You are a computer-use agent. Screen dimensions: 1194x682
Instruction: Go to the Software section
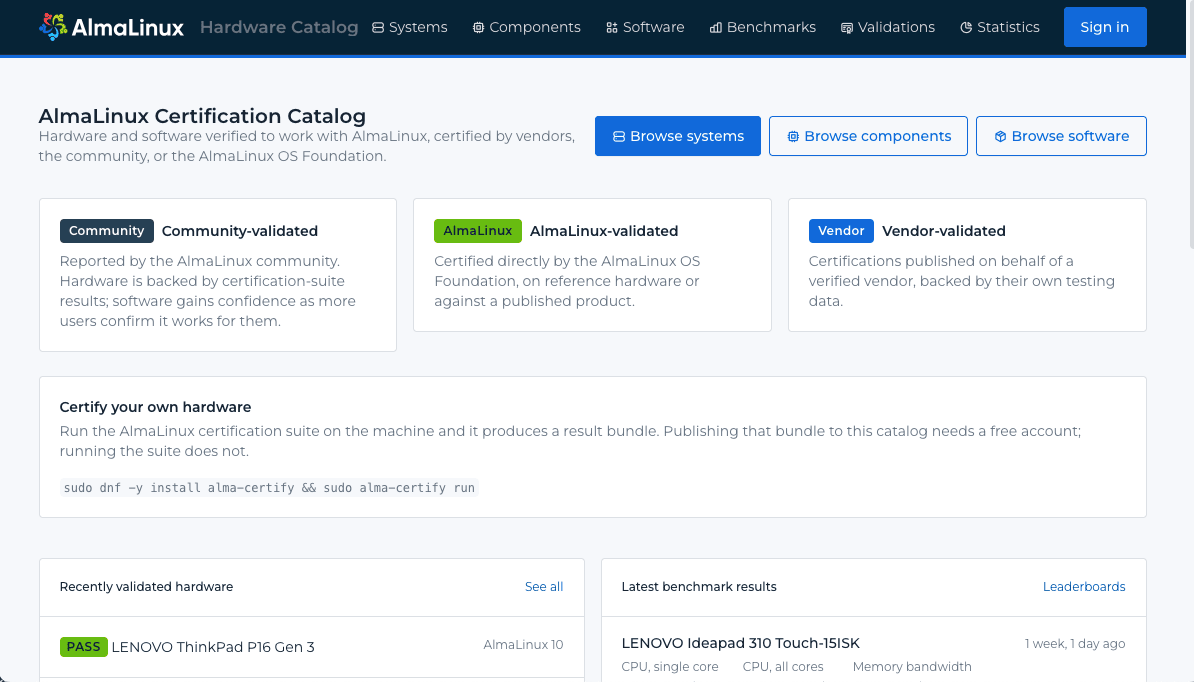pyautogui.click(x=645, y=27)
